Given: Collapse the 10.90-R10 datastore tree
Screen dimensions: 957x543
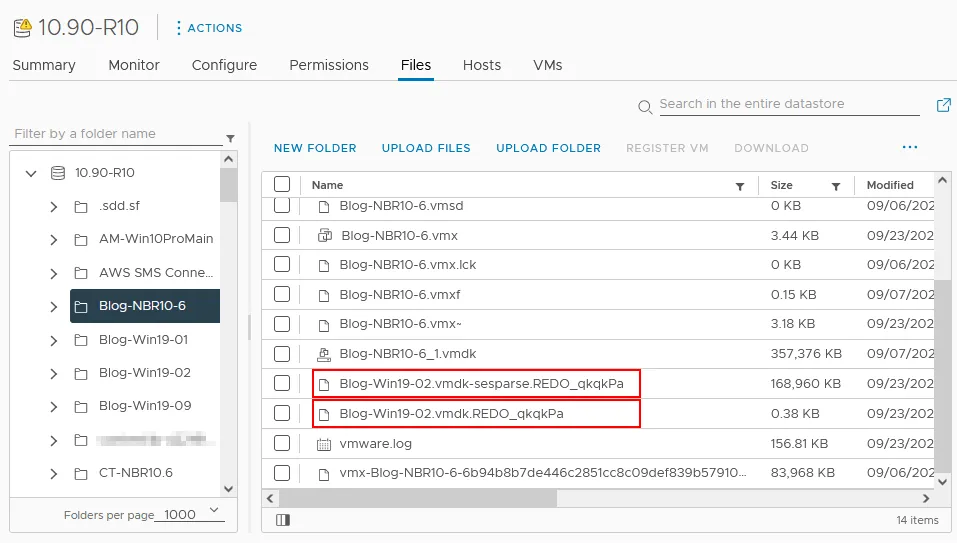Looking at the screenshot, I should [31, 173].
